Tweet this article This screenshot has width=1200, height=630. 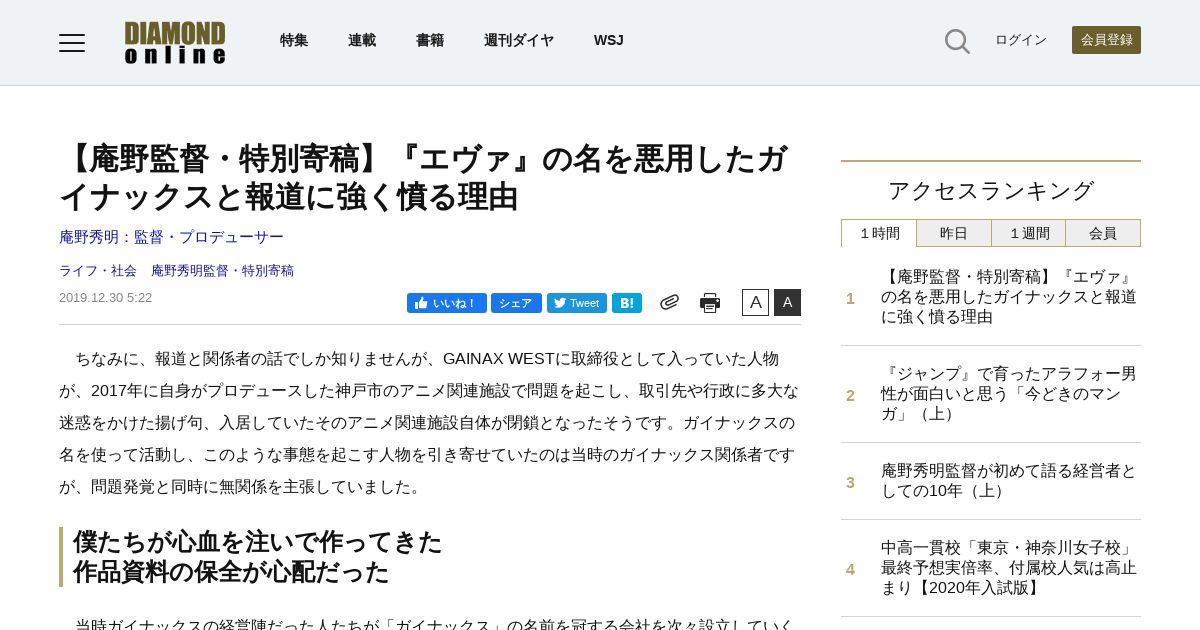pyautogui.click(x=577, y=303)
